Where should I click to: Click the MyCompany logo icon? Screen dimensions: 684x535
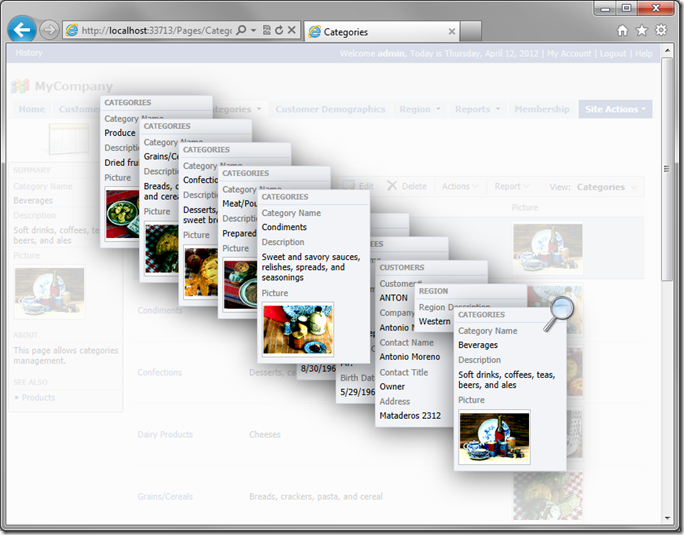click(x=20, y=86)
